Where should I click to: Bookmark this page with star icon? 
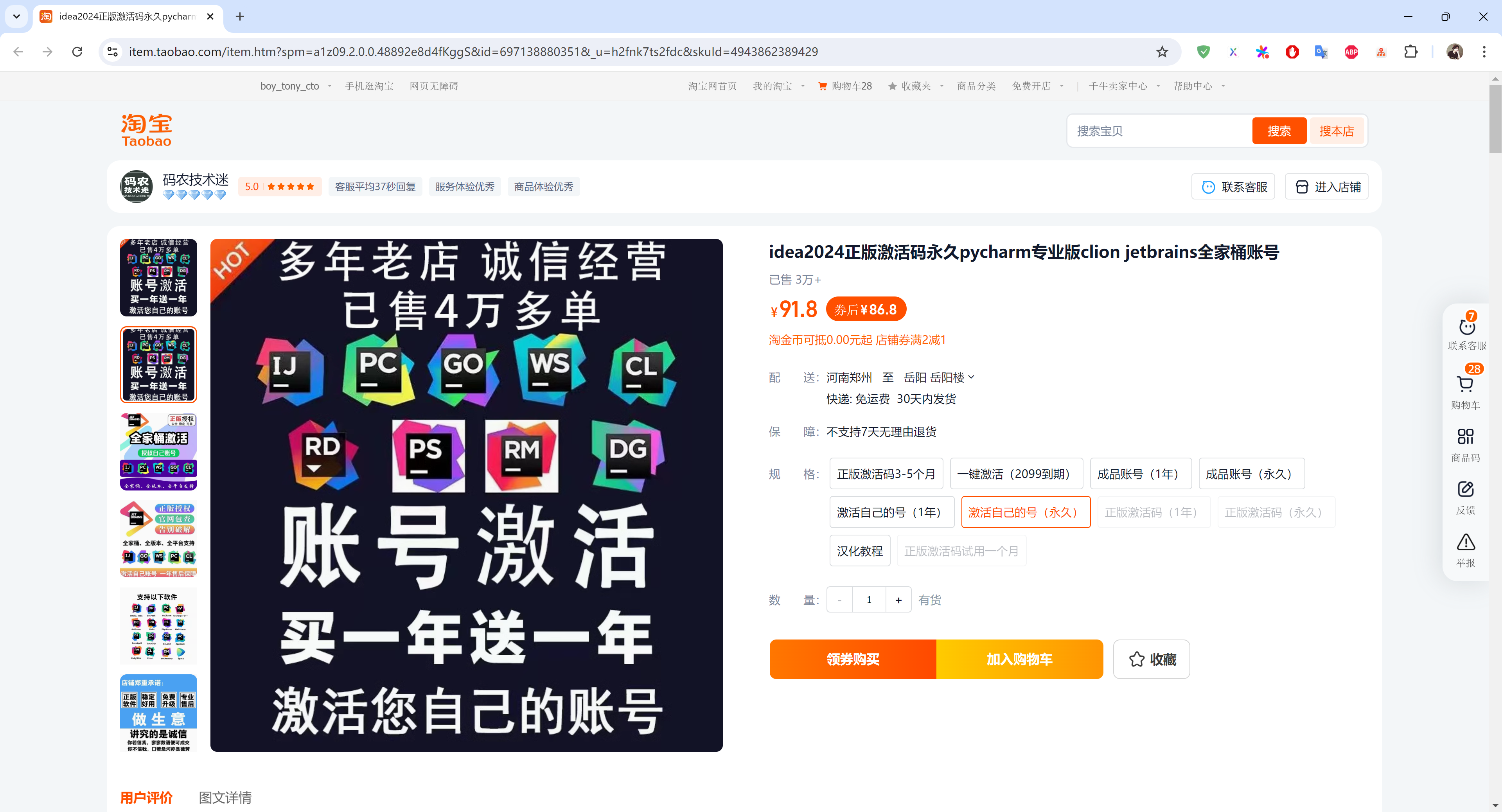tap(1162, 52)
